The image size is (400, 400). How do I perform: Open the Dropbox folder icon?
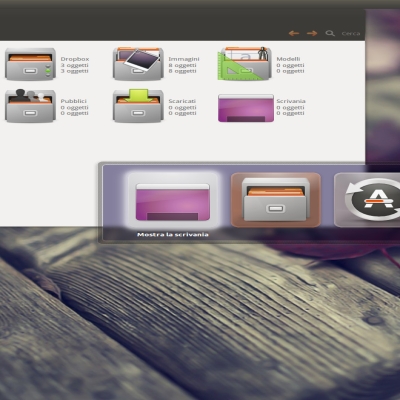(x=30, y=64)
